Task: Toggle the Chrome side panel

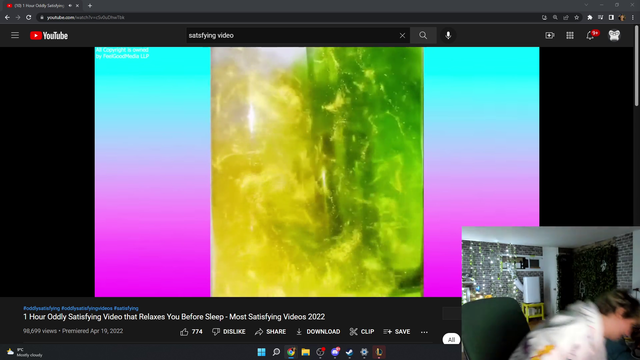Action: coord(611,18)
